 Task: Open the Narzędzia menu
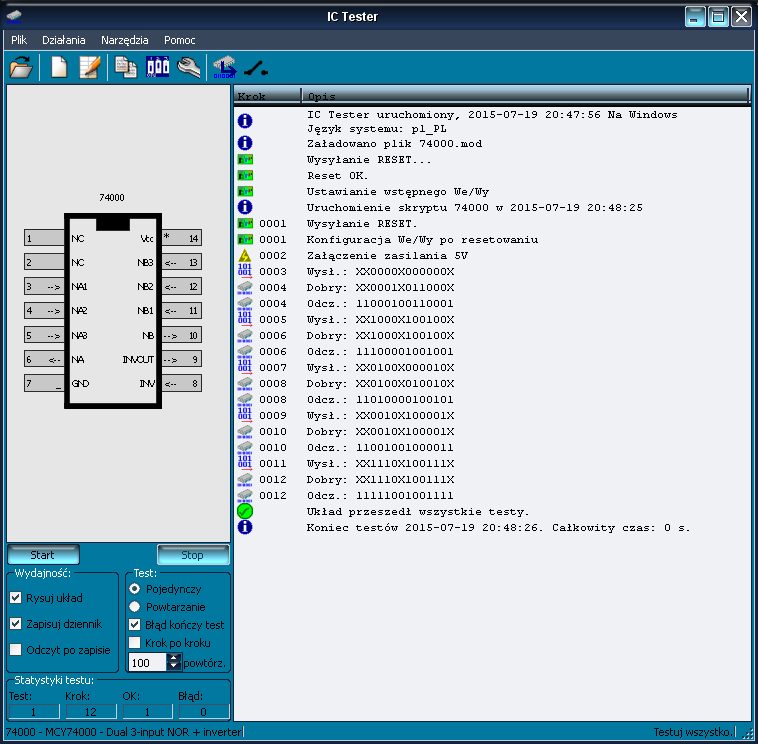click(x=124, y=40)
